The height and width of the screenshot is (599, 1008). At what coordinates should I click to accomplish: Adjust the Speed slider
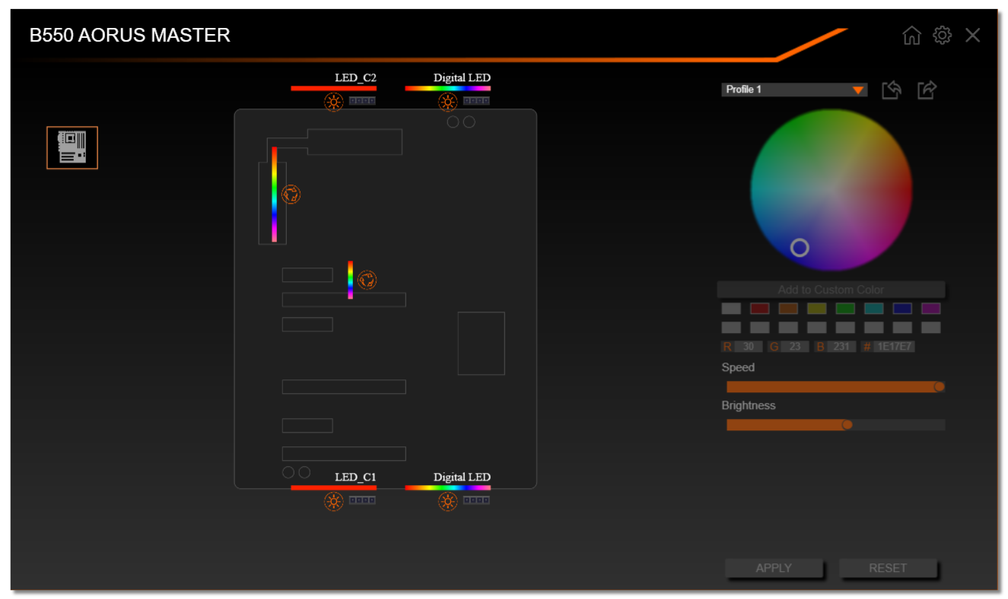[835, 387]
